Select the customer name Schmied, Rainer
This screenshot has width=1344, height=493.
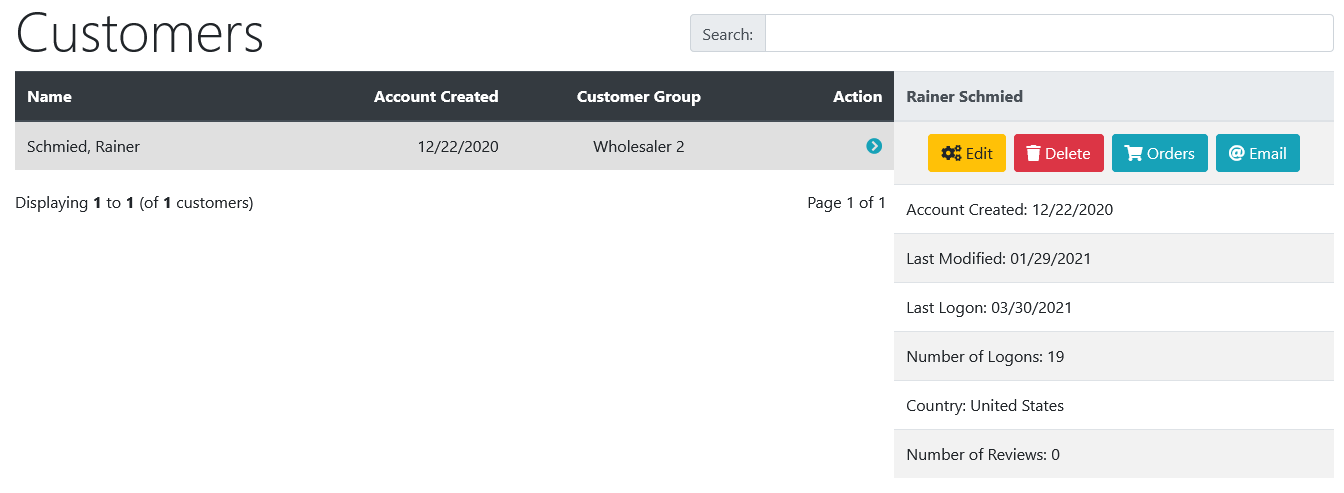click(84, 147)
